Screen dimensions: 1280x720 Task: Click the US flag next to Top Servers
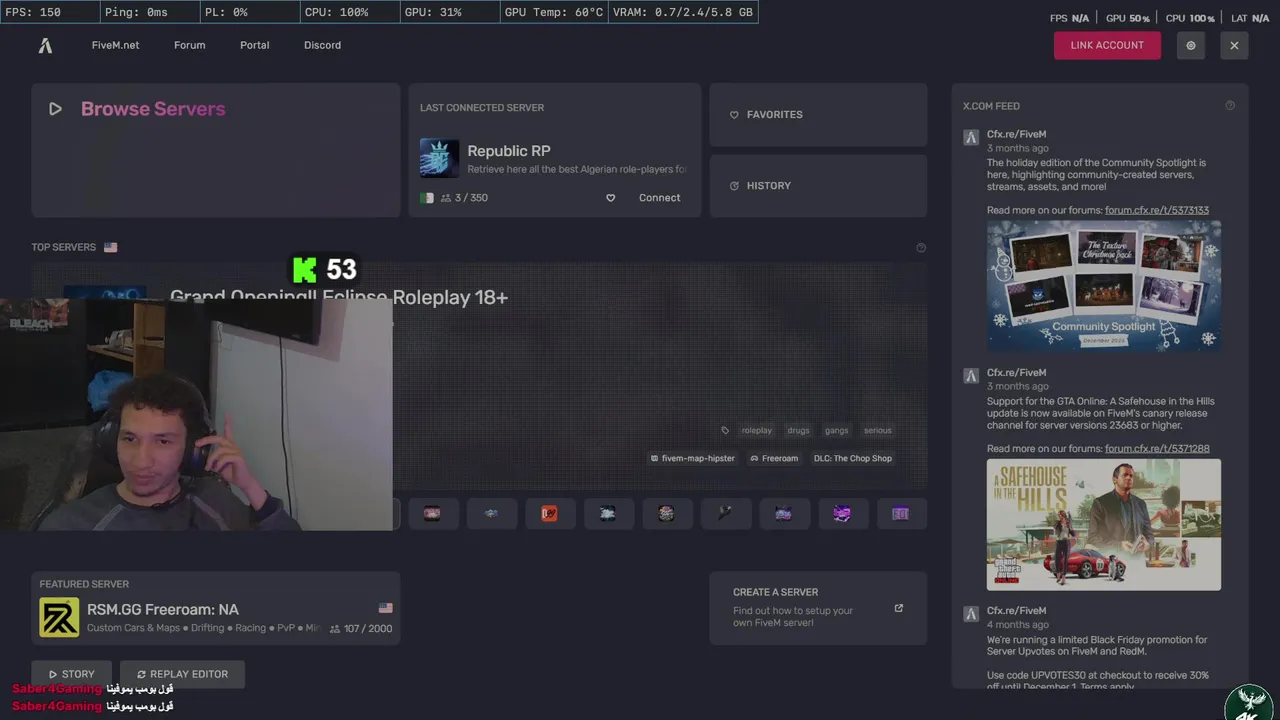coord(110,247)
